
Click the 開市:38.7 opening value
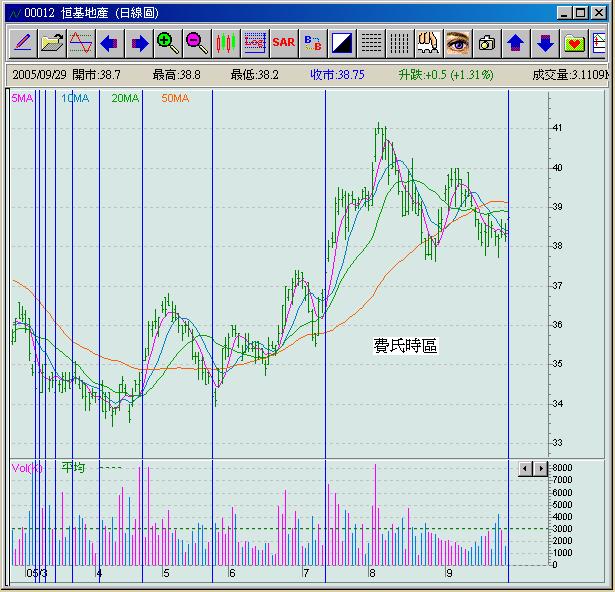click(96, 75)
